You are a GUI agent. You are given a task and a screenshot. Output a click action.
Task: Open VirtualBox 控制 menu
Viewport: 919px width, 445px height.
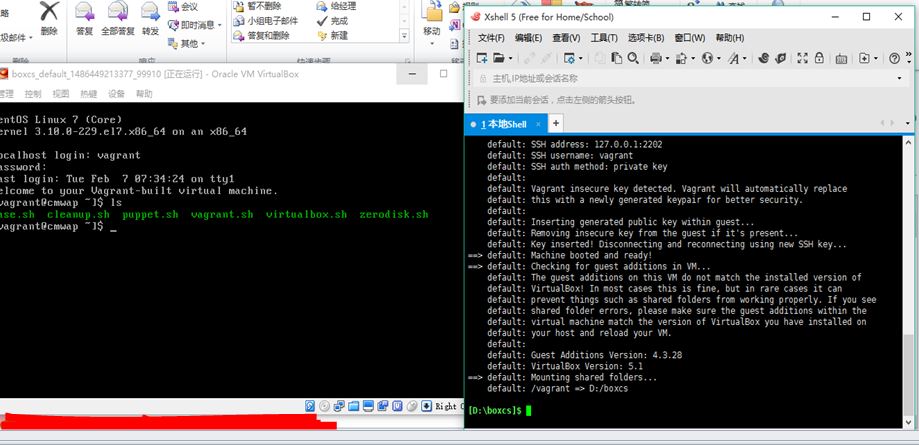(33, 94)
